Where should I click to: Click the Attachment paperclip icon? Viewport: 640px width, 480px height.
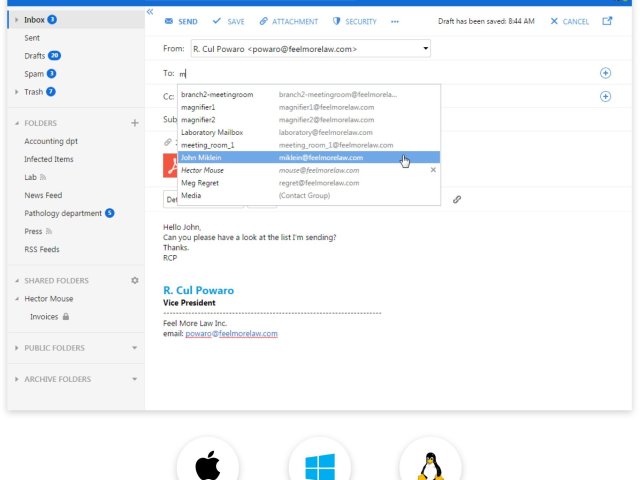pyautogui.click(x=264, y=21)
